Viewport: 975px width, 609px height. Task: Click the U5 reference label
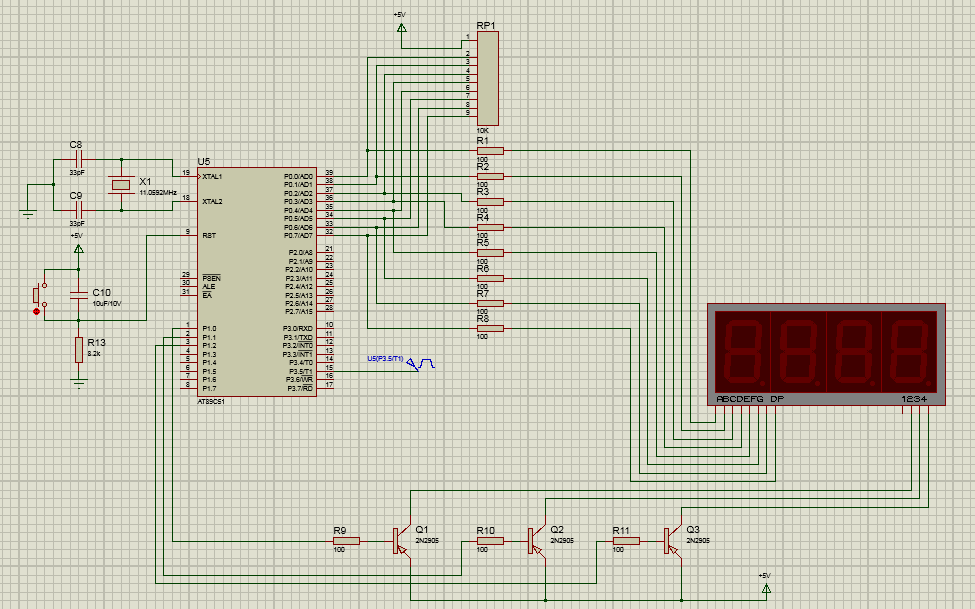tap(204, 162)
